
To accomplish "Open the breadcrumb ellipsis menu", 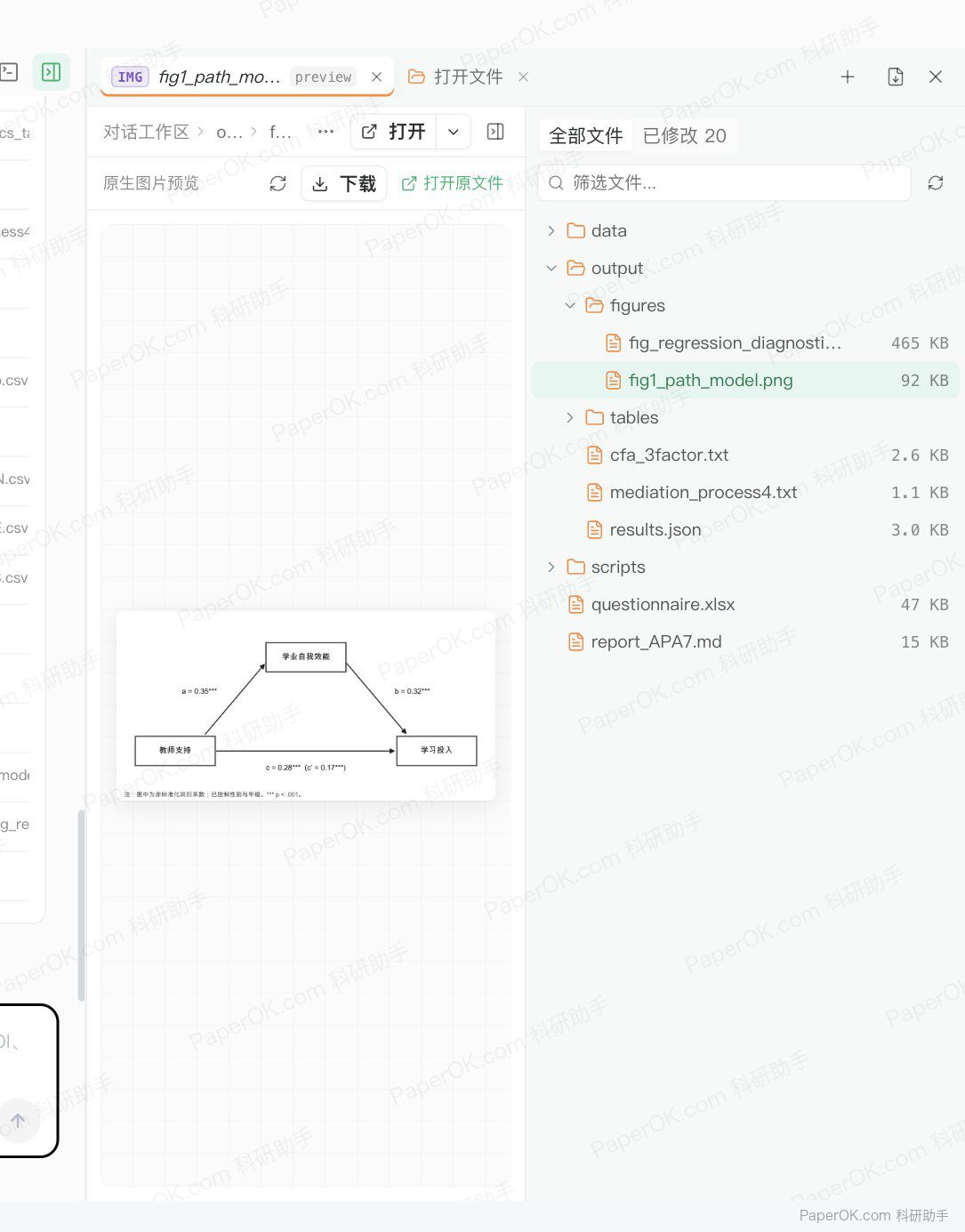I will click(326, 132).
